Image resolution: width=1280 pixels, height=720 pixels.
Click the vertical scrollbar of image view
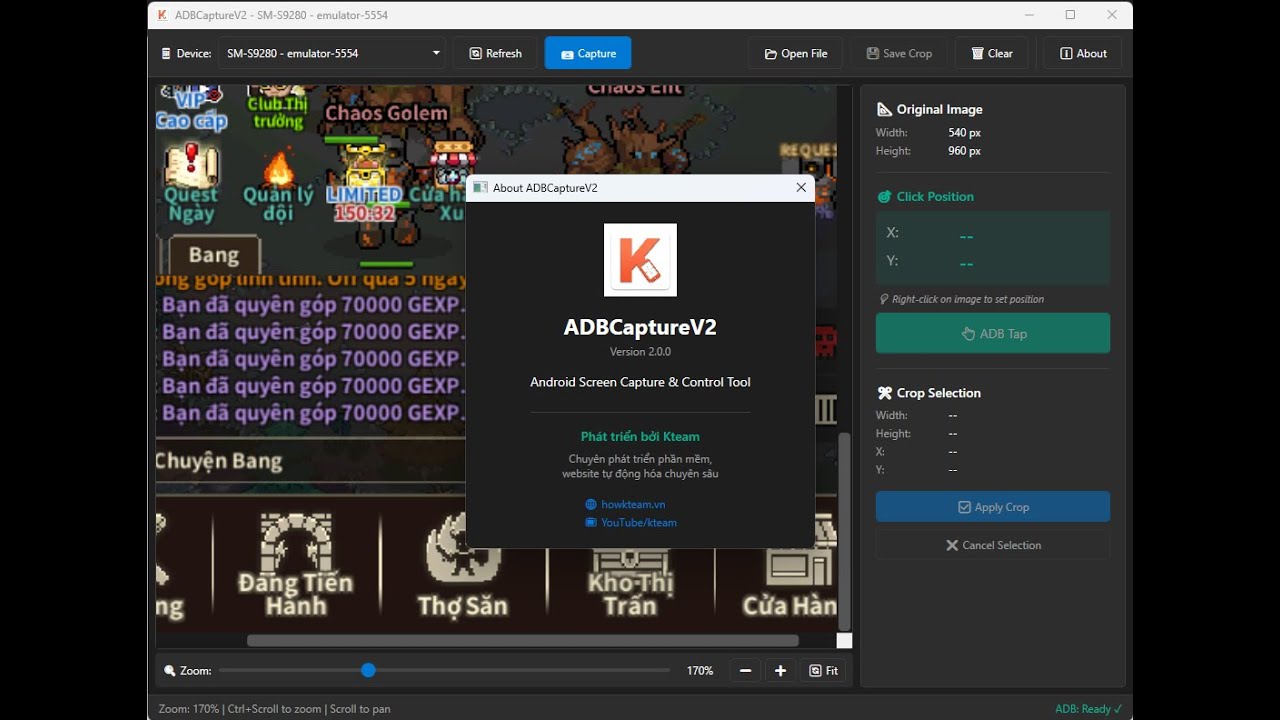pos(844,530)
